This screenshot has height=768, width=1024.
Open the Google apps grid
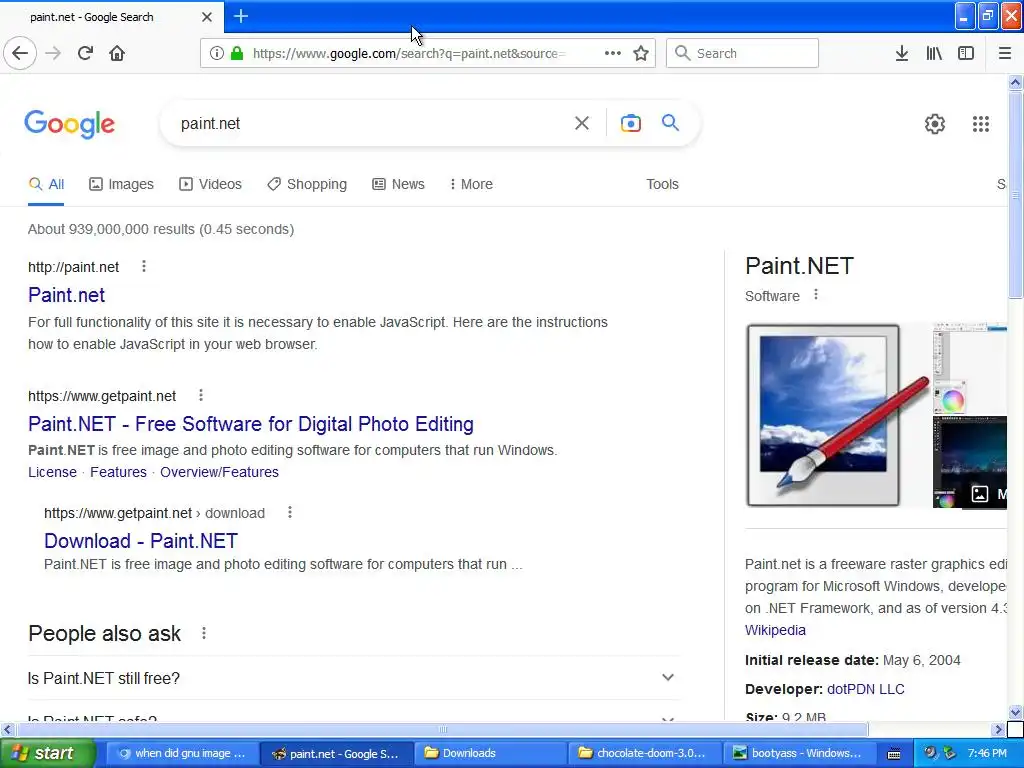tap(980, 124)
